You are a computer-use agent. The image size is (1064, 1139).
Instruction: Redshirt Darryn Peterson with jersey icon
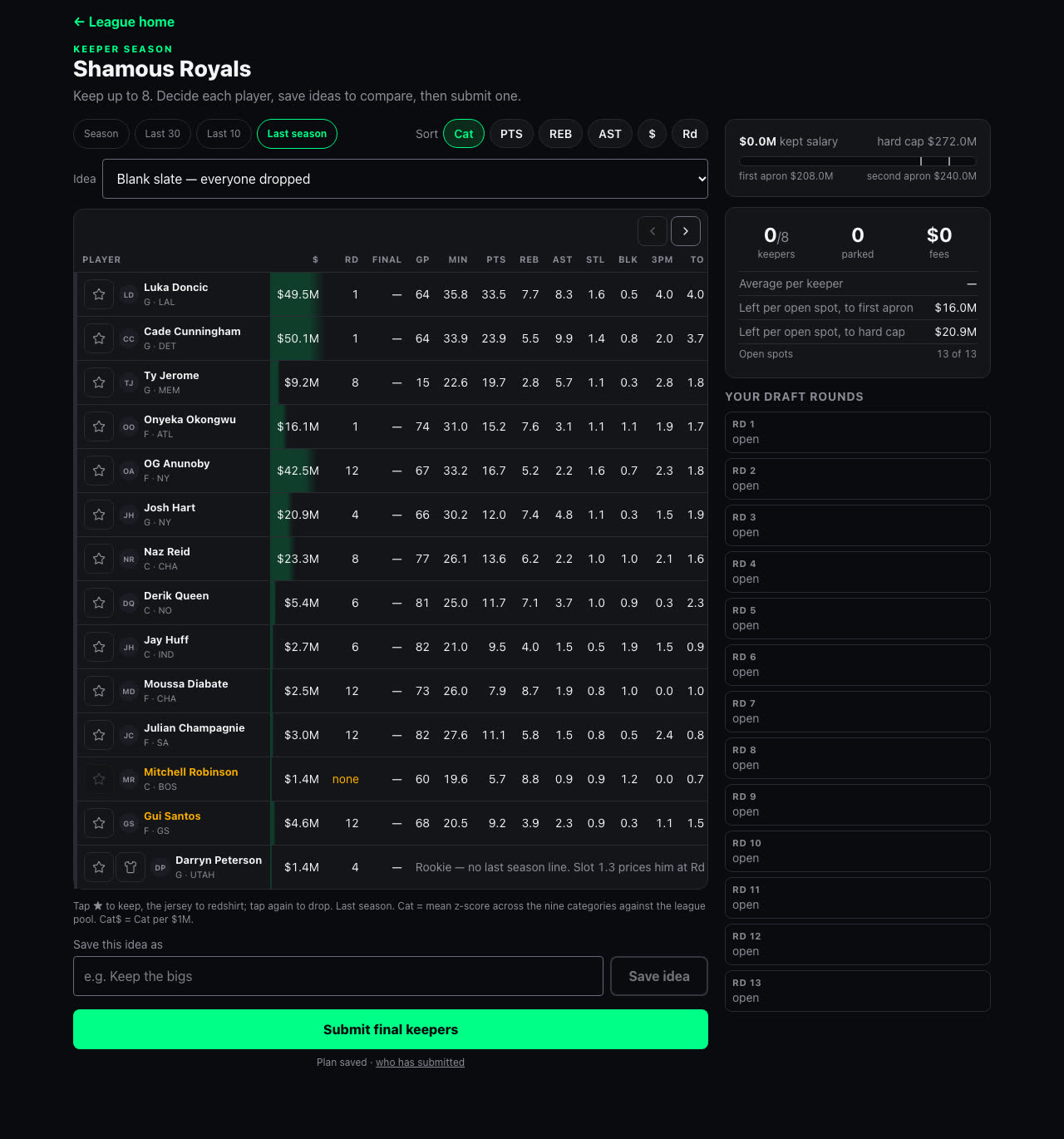pyautogui.click(x=131, y=867)
